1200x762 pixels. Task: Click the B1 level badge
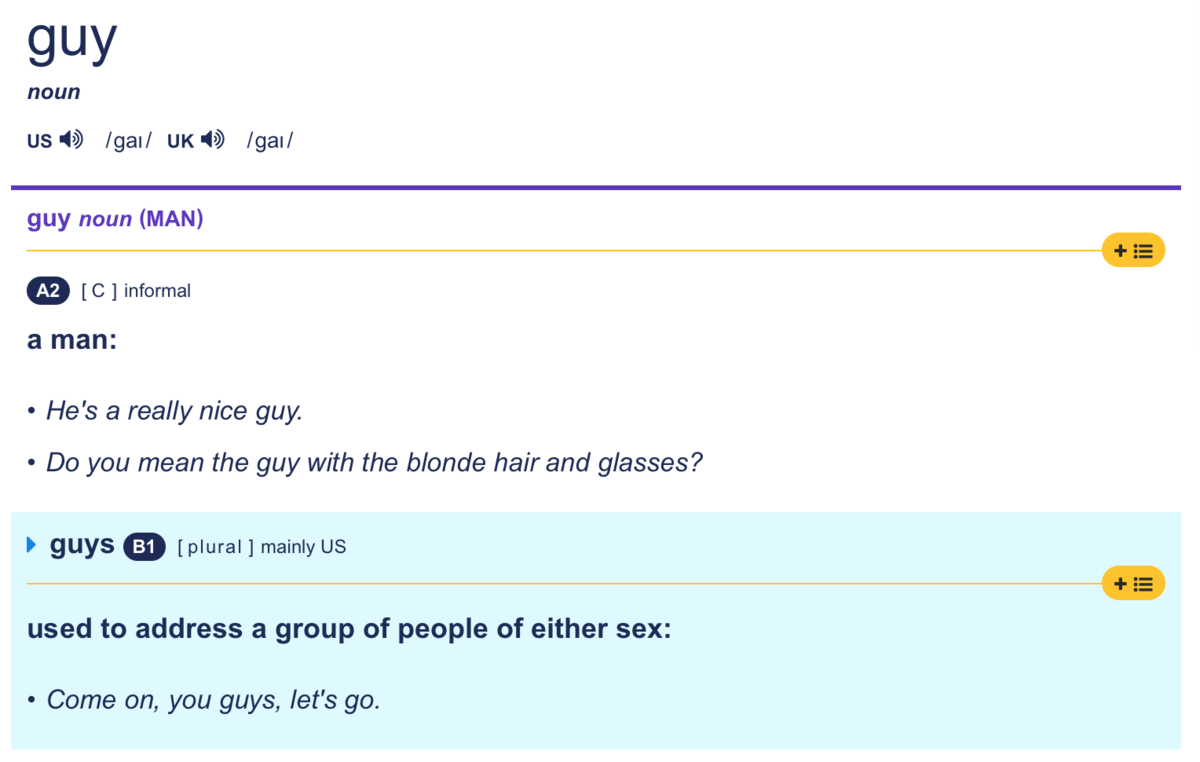click(144, 546)
